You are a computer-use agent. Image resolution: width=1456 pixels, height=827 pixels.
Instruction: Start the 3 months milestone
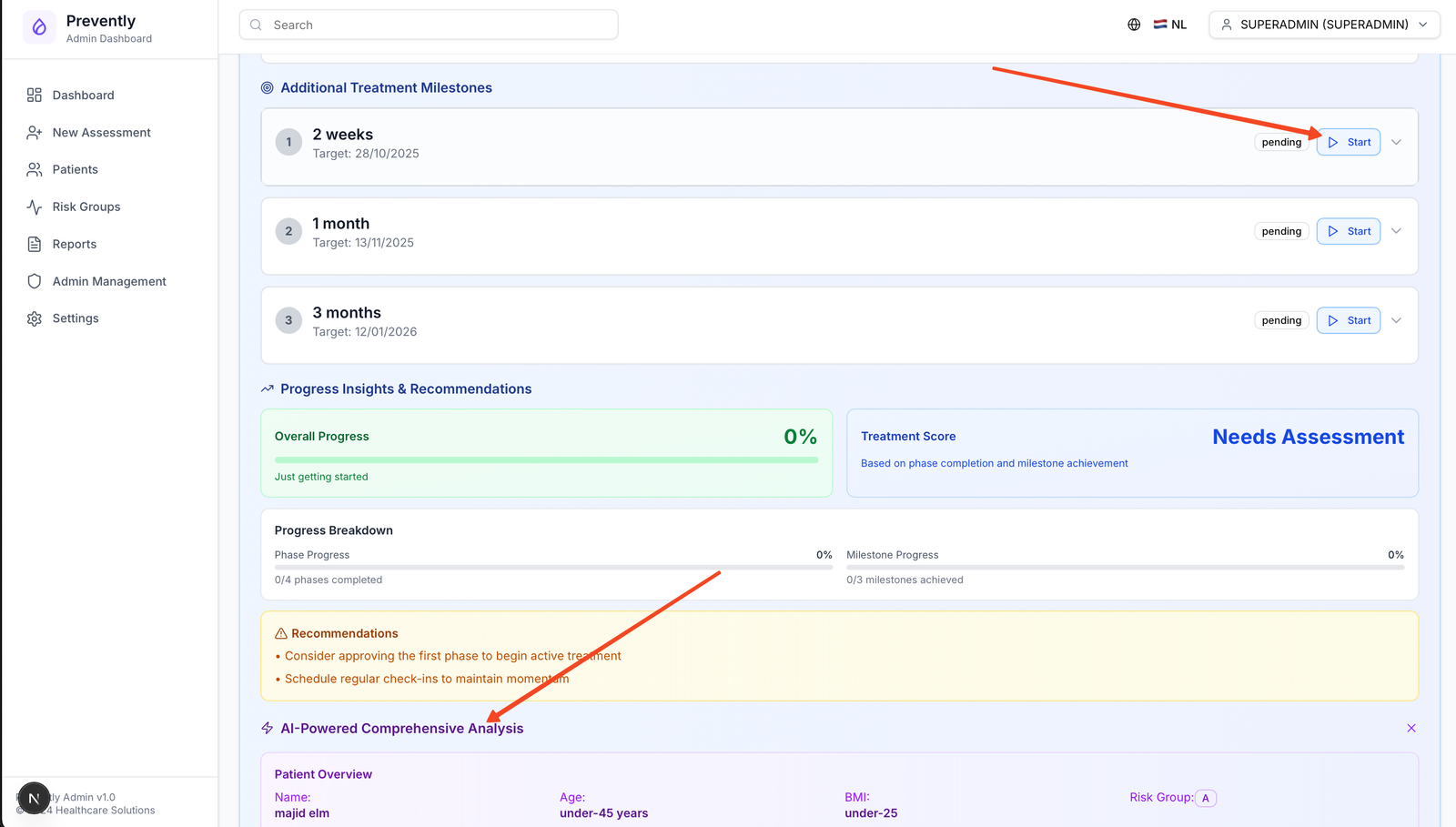[1348, 320]
